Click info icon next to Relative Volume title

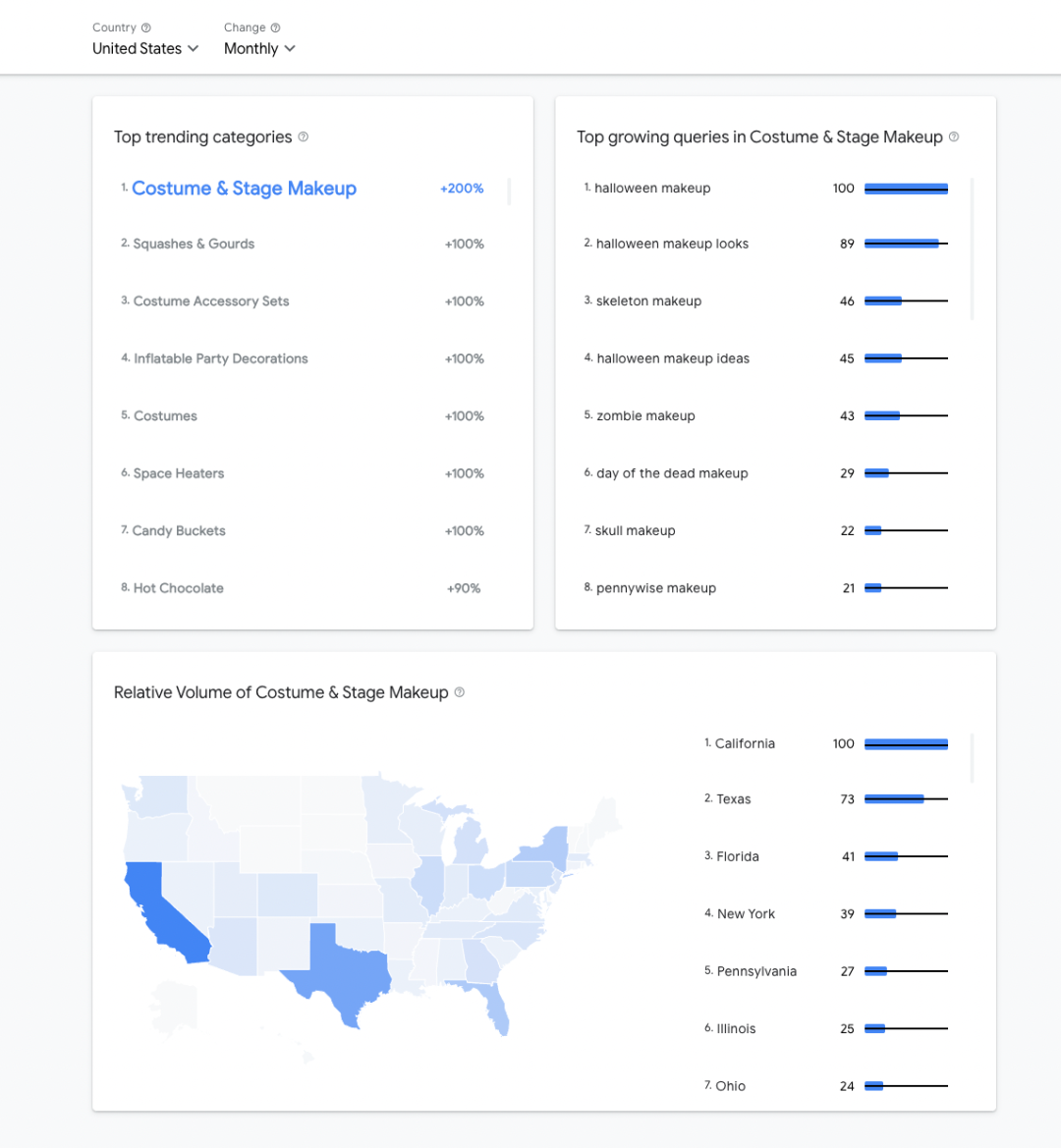point(460,692)
